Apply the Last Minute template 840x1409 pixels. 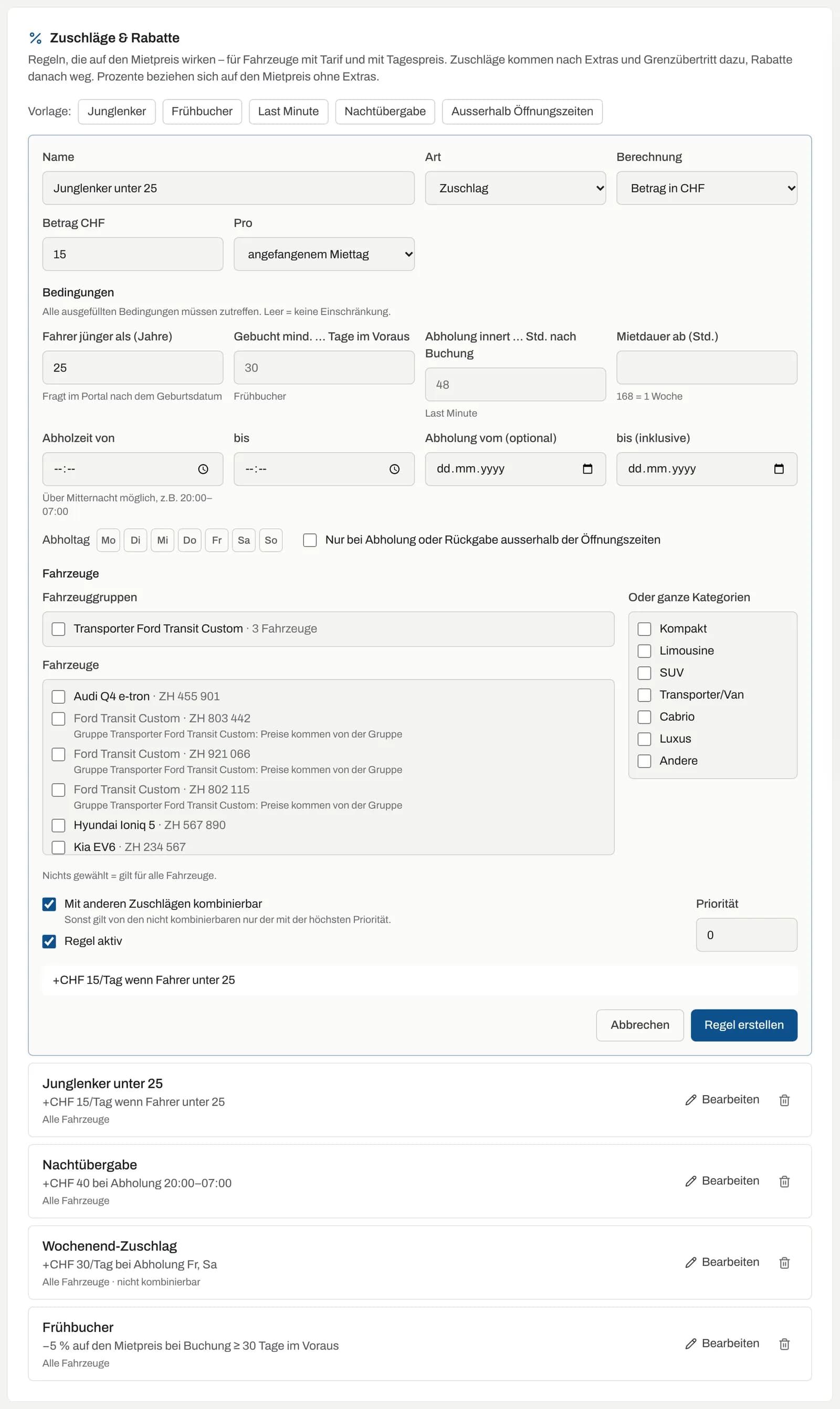(288, 111)
